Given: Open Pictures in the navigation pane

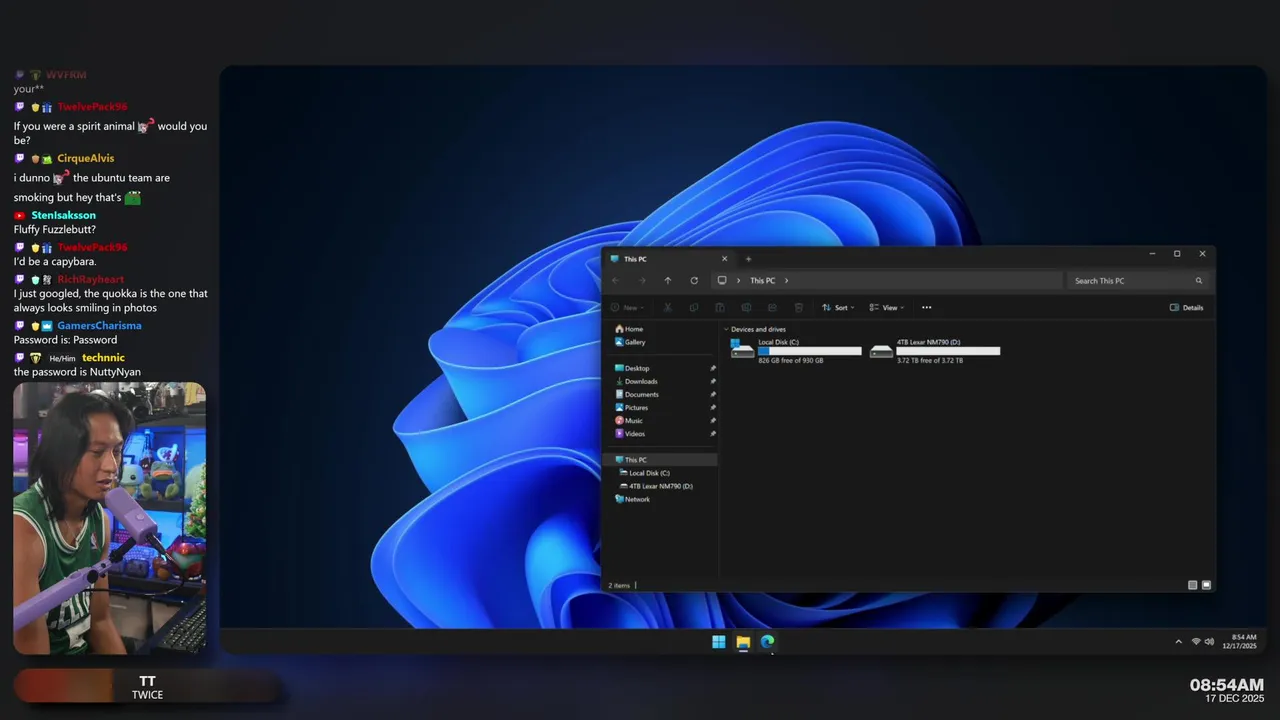Looking at the screenshot, I should (632, 407).
